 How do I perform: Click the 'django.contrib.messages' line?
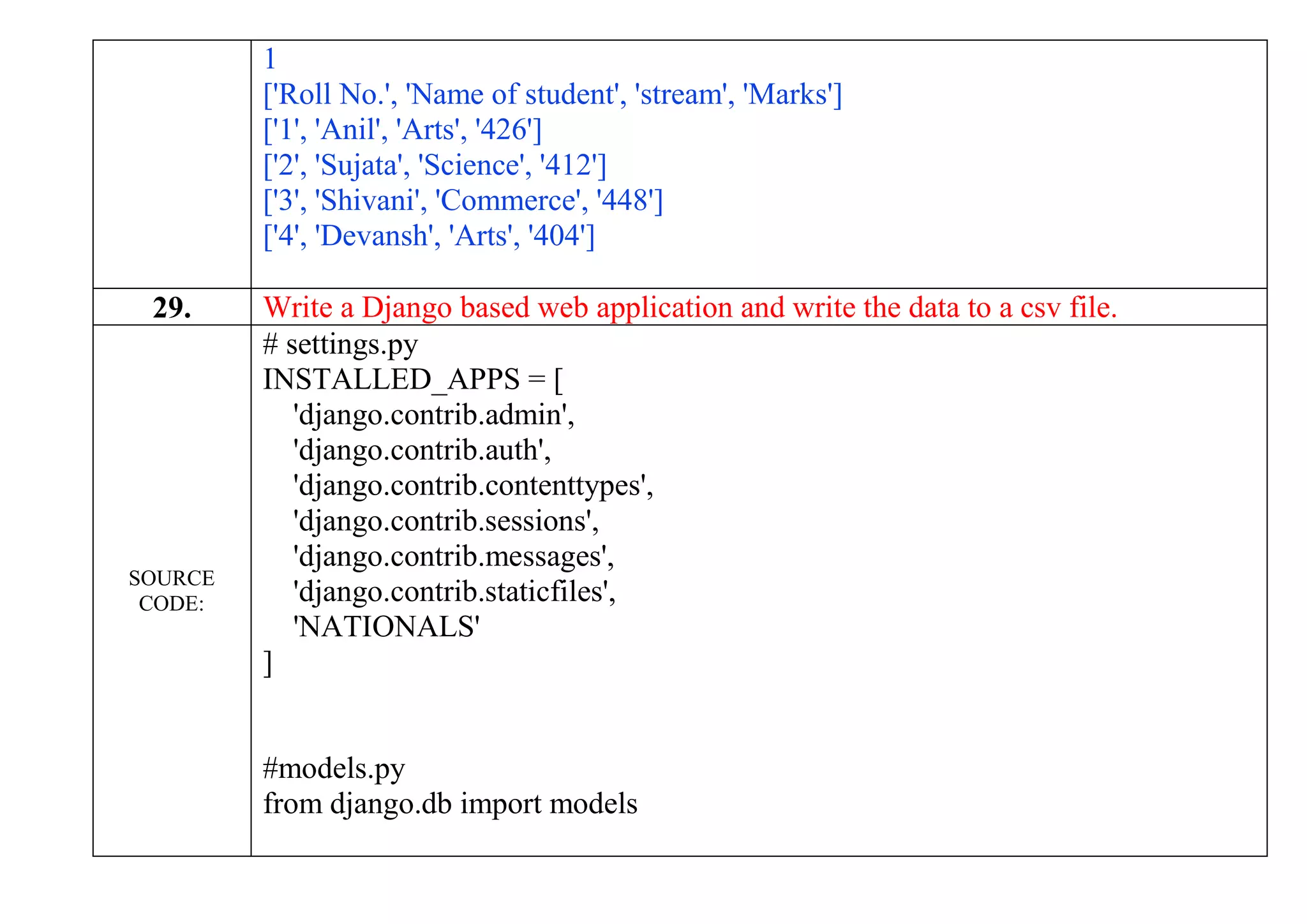[453, 556]
